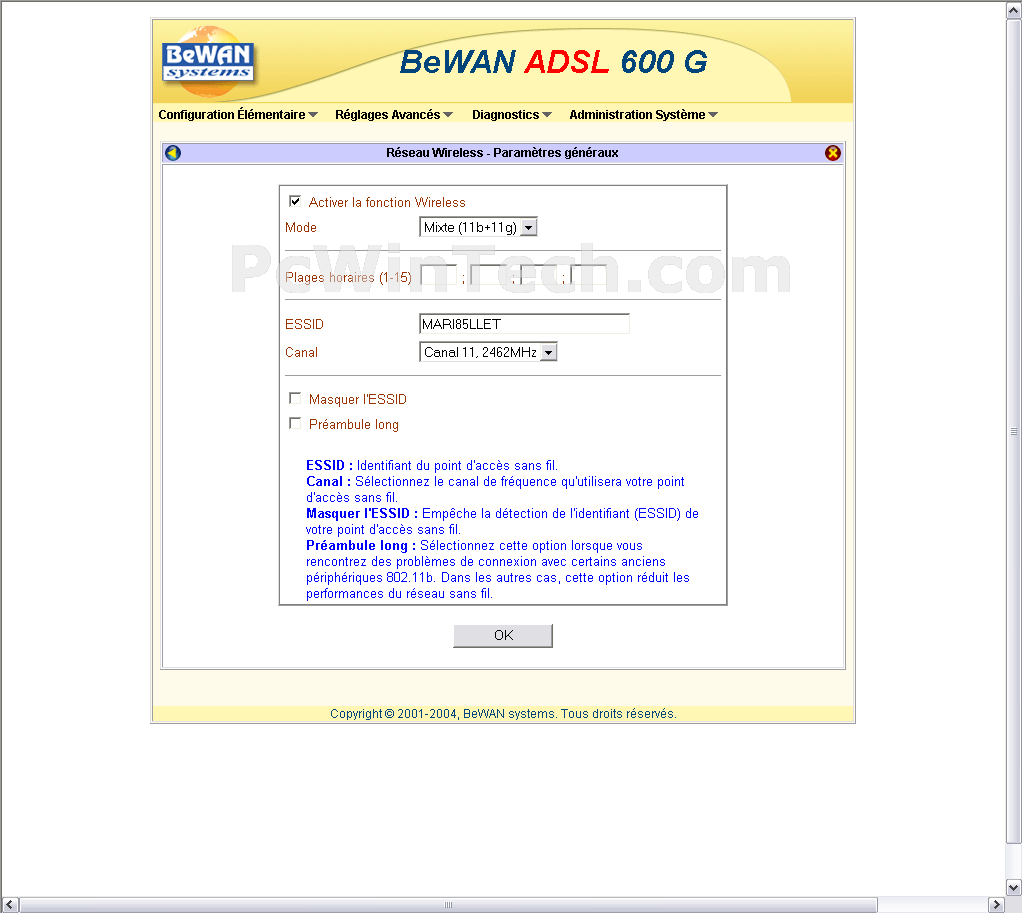
Task: Click the Plages horaires (1-15) label
Action: (348, 278)
